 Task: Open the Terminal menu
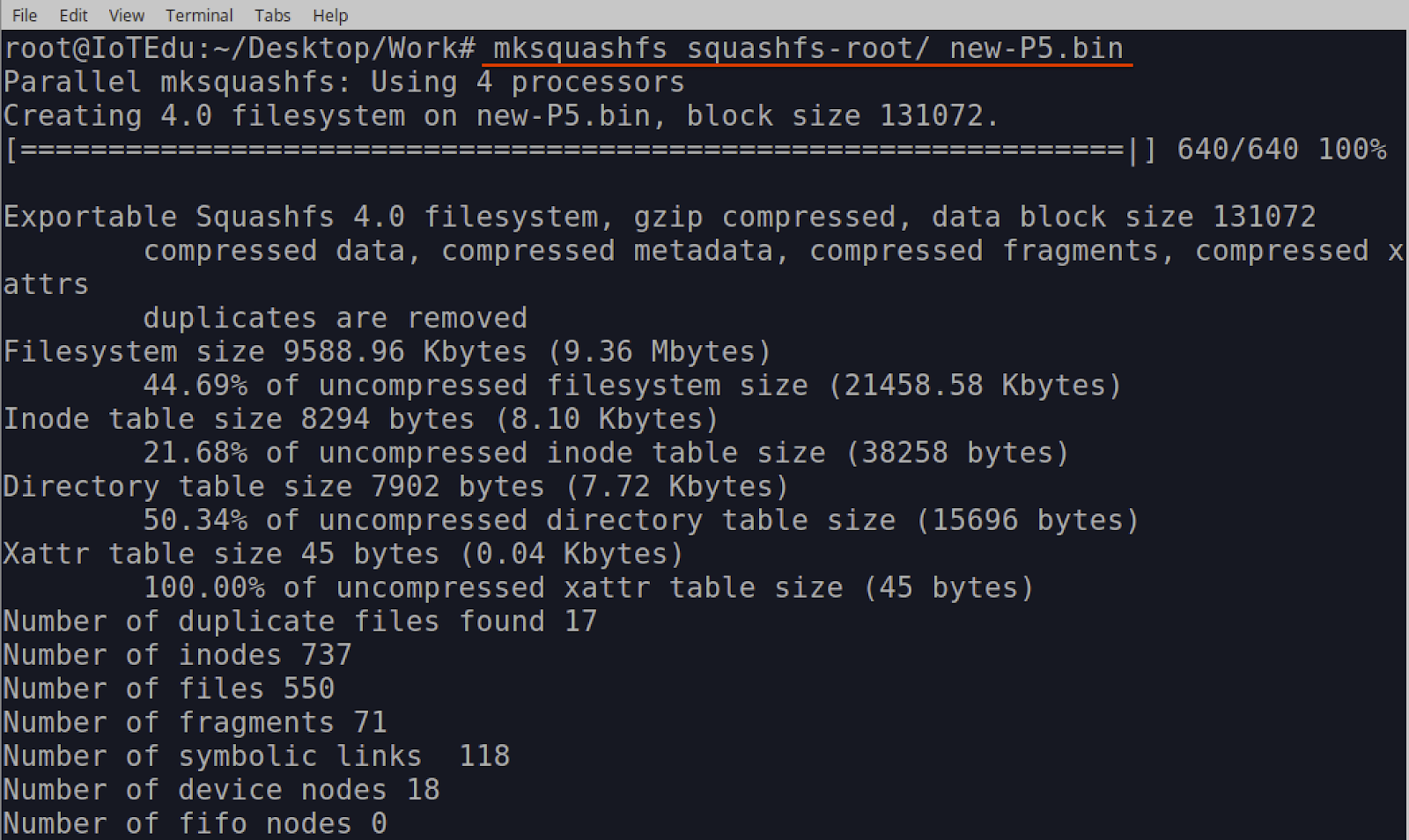(x=199, y=15)
